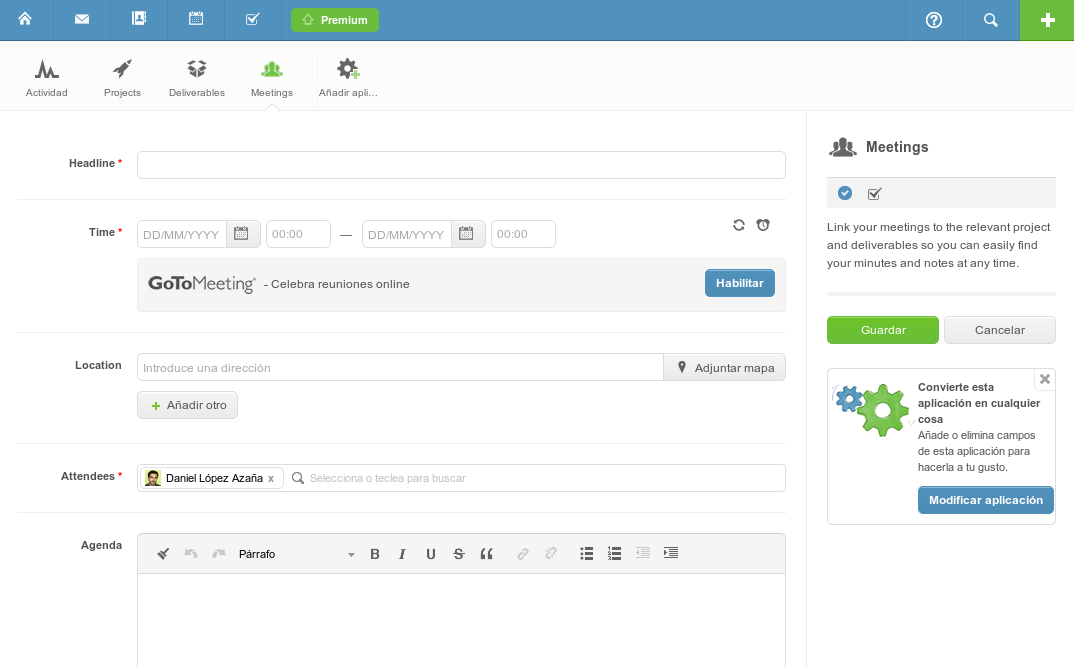Switch to the Projects tab
This screenshot has height=667, width=1074.
122,78
